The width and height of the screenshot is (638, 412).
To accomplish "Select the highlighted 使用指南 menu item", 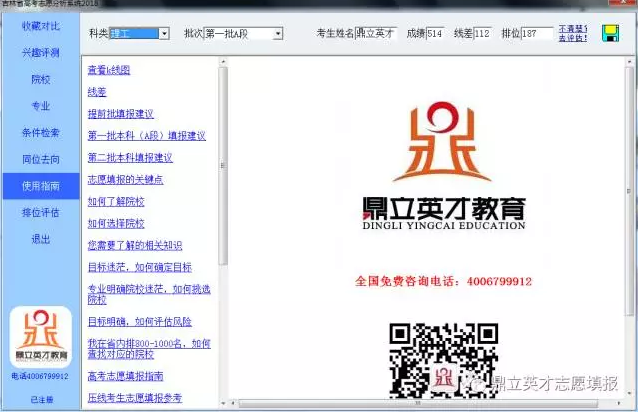I will [41, 186].
